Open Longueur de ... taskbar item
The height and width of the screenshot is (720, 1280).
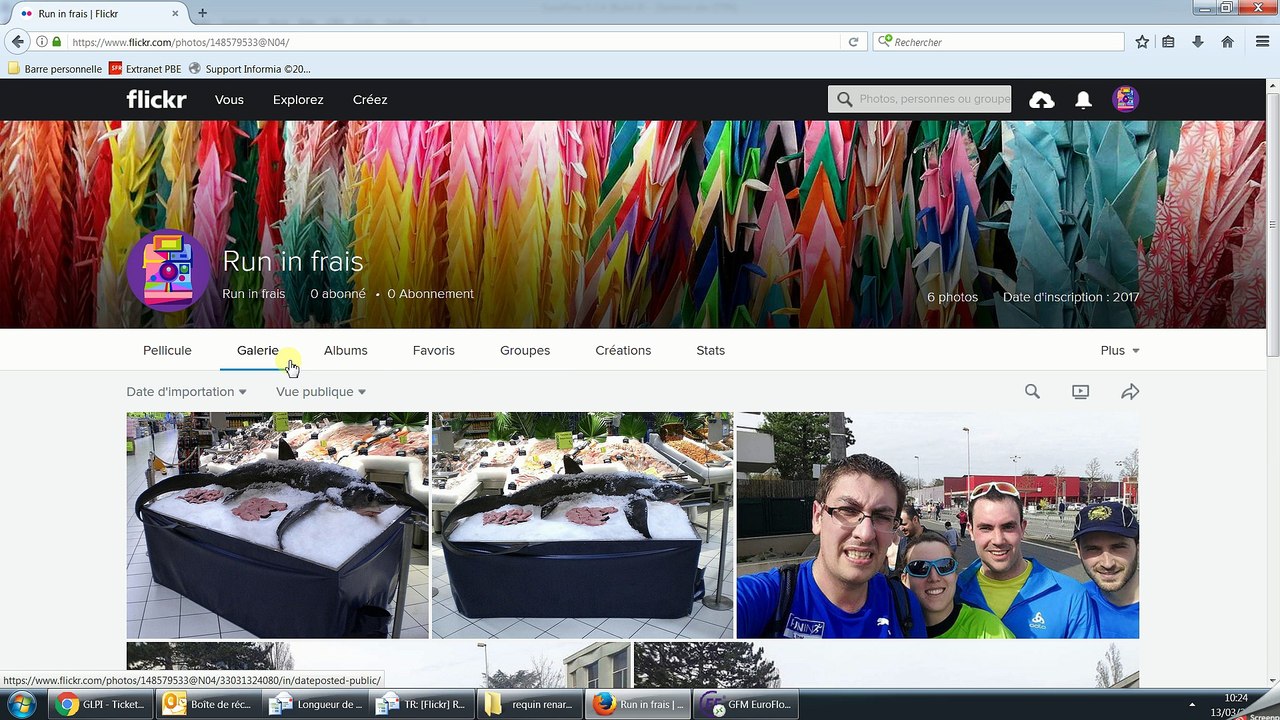(x=315, y=704)
